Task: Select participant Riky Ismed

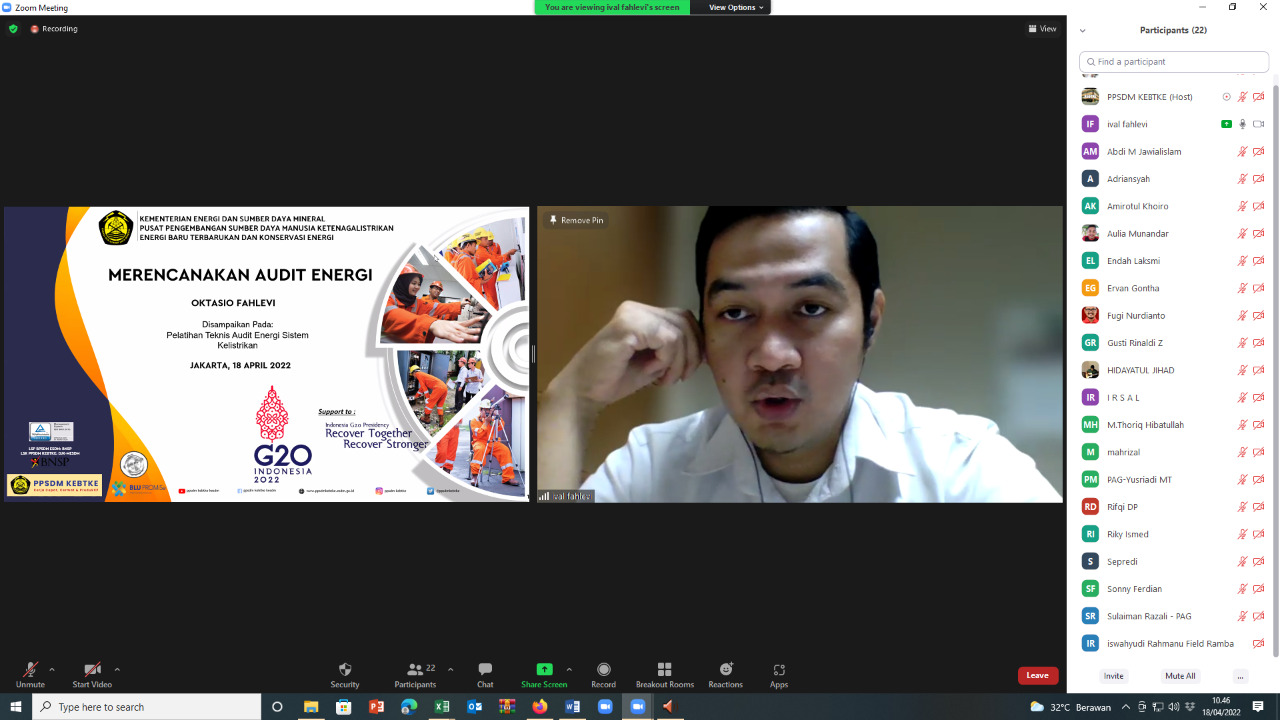Action: [1174, 534]
